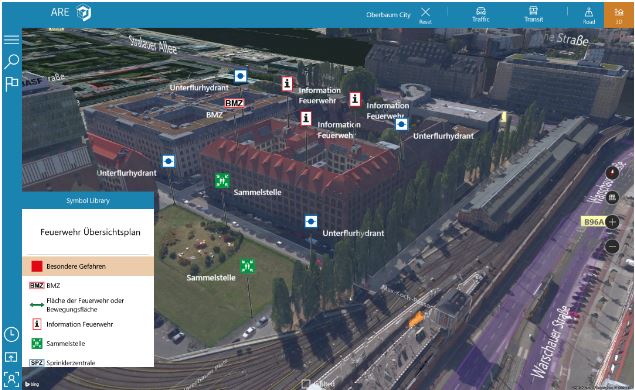This screenshot has height=390, width=635.
Task: Click the person-in-frame icon at sidebar bottom
Action: click(x=11, y=379)
